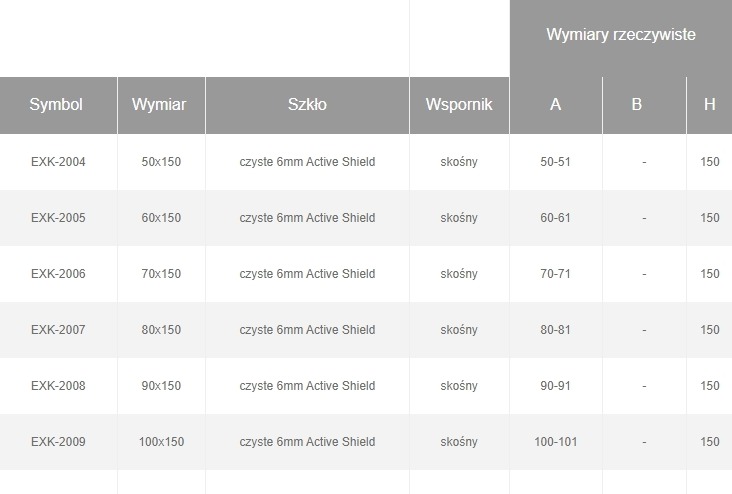Select the 60-61 value in column A
732x494 pixels.
555,218
